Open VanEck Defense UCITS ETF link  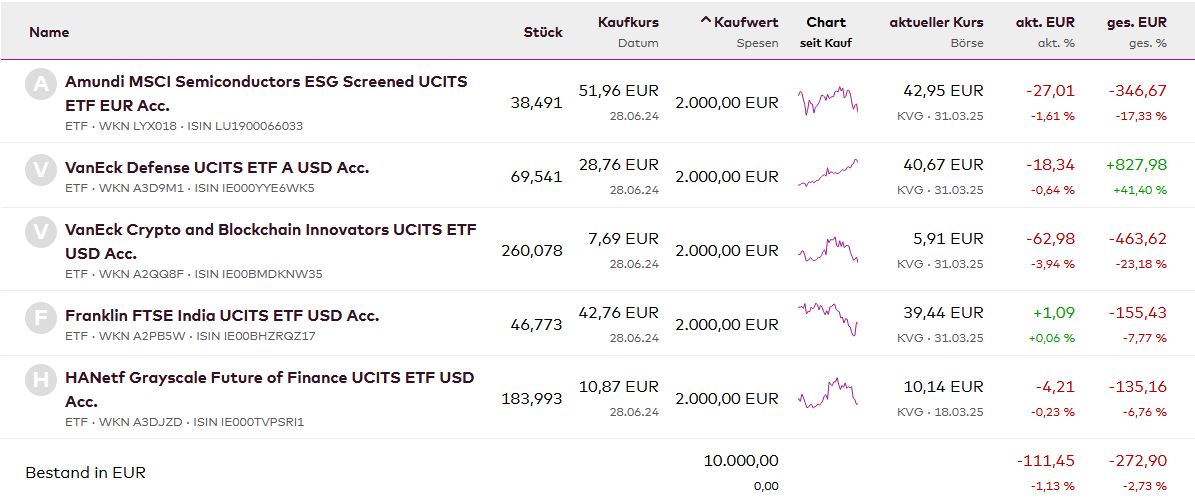coord(217,167)
